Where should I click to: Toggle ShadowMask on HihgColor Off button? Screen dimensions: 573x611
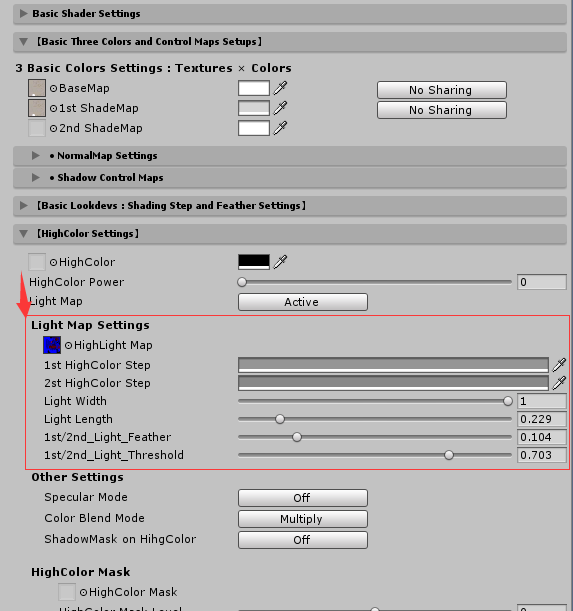pos(302,540)
